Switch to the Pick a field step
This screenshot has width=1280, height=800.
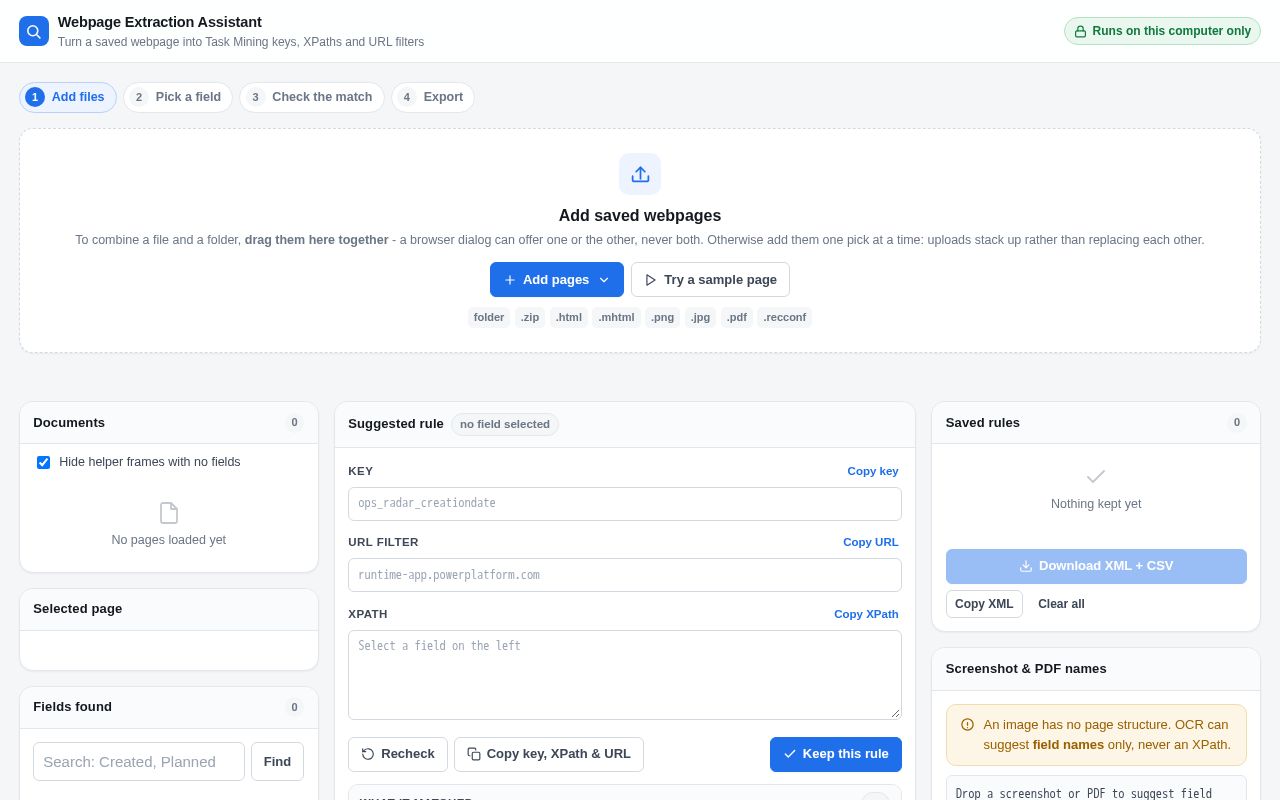coord(178,97)
